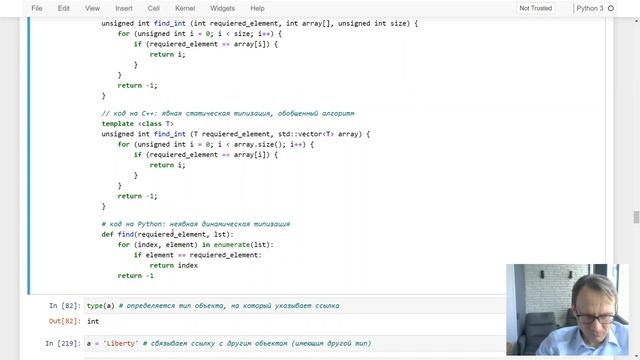Open the File menu

coord(37,8)
